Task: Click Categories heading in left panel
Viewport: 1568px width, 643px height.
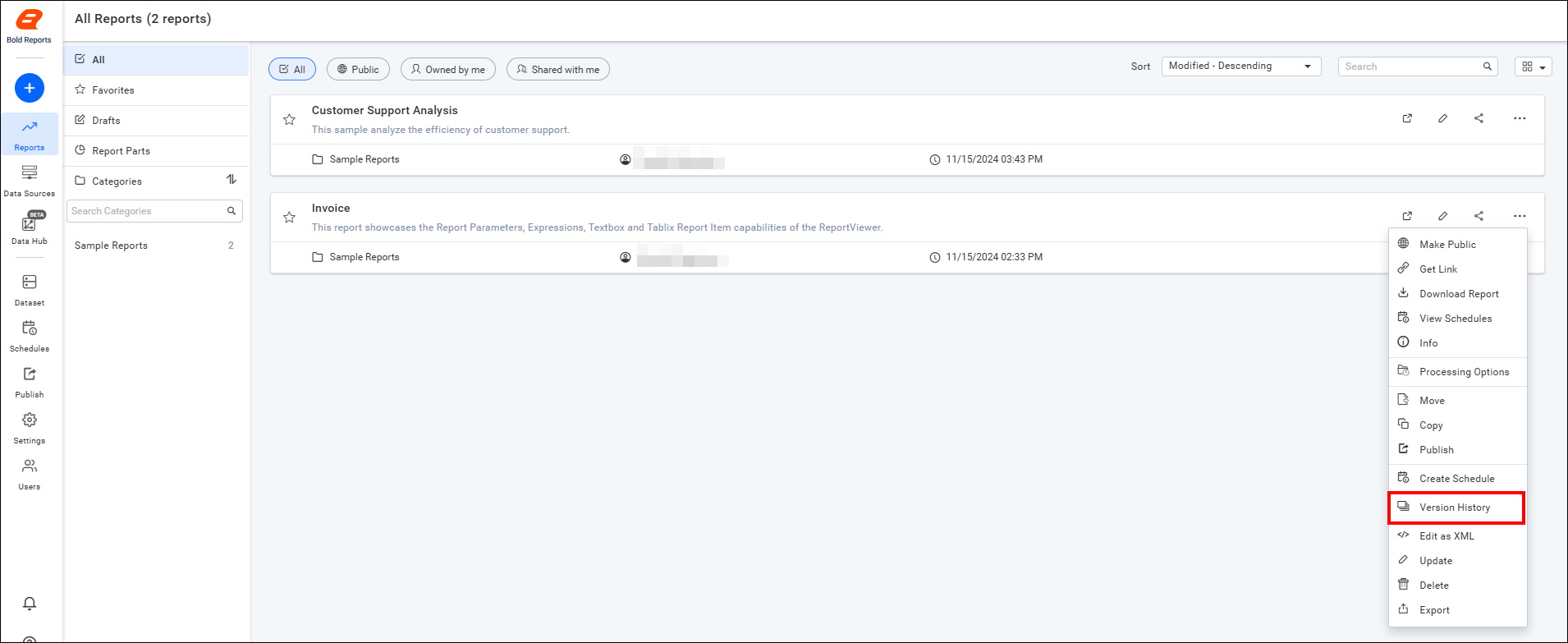Action: point(117,181)
